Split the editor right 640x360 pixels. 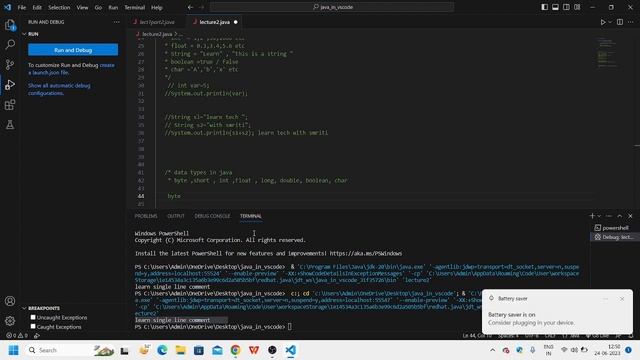tap(620, 22)
